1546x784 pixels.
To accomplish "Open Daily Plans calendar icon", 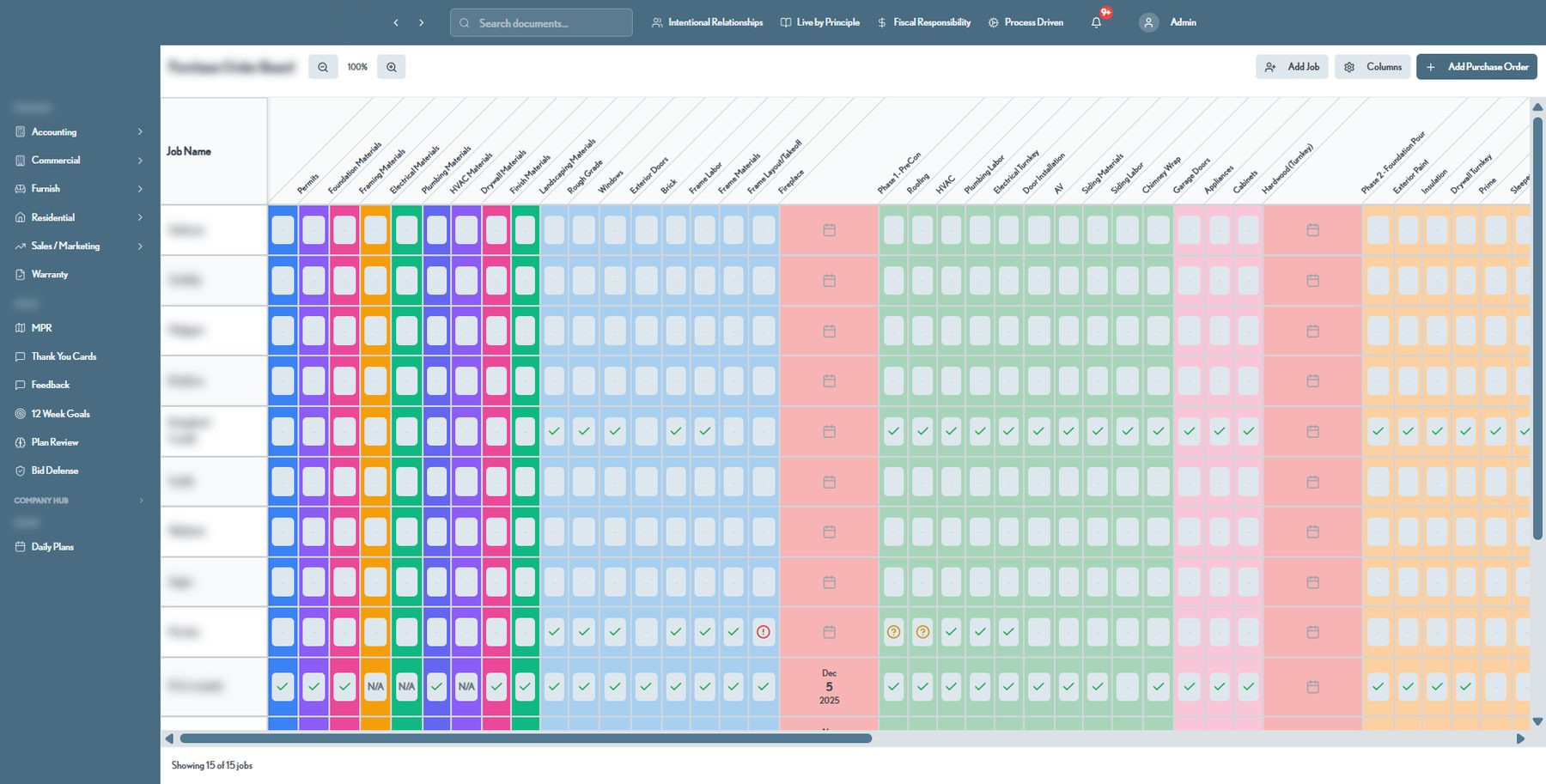I will click(x=21, y=547).
